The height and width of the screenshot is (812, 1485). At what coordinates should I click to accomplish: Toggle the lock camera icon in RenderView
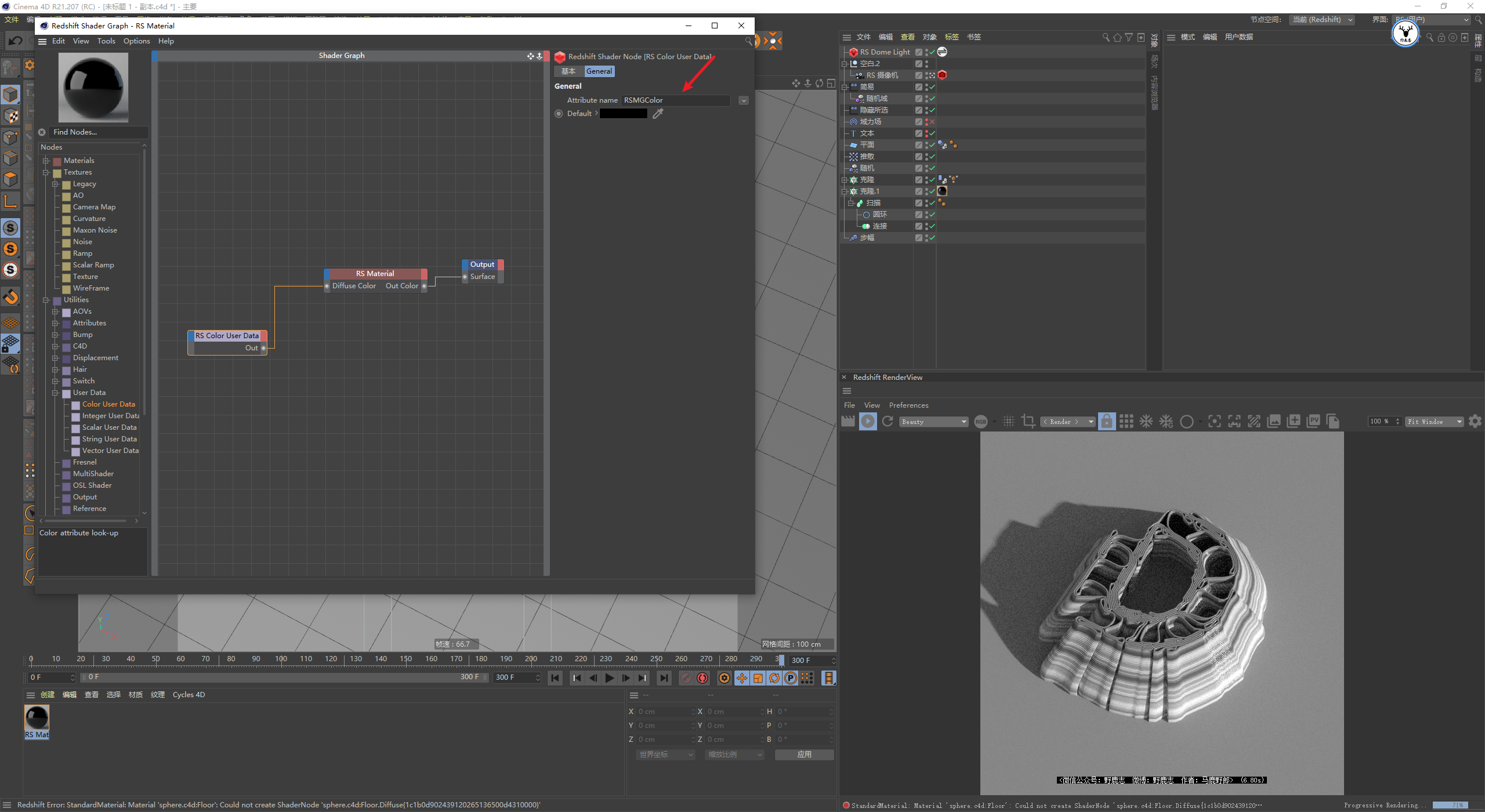click(x=1107, y=422)
